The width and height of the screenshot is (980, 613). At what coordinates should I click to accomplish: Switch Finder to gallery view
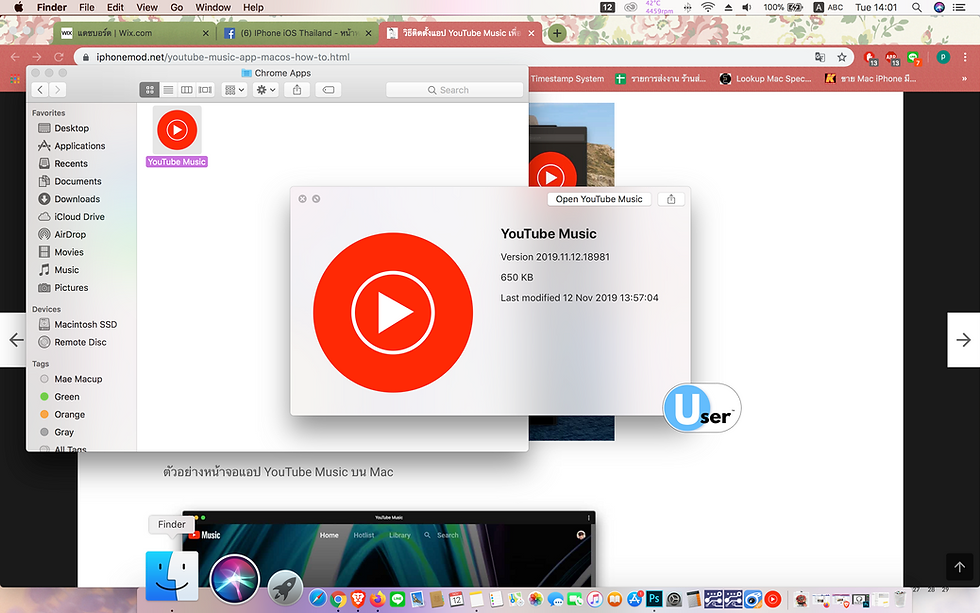(205, 90)
